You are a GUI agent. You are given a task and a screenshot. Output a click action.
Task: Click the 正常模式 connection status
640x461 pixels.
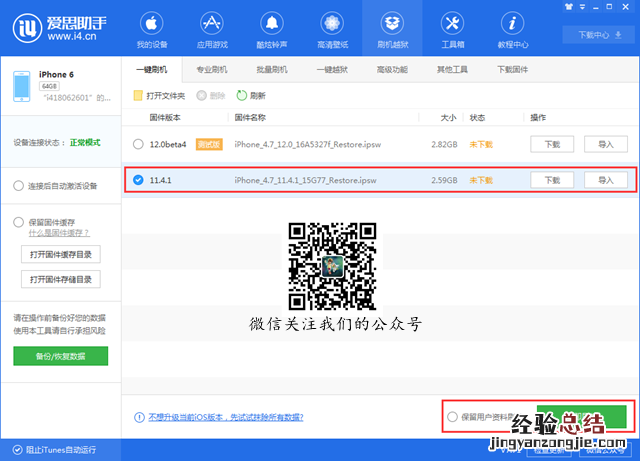(85, 143)
